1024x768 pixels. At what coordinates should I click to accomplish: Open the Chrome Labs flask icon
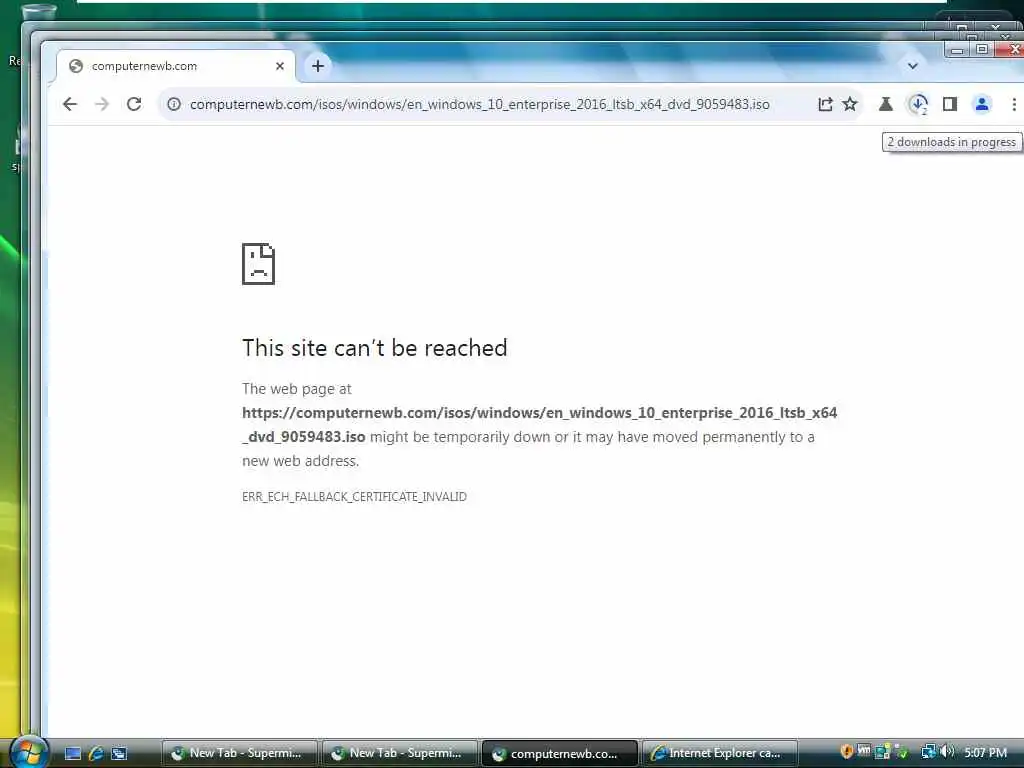click(x=886, y=104)
